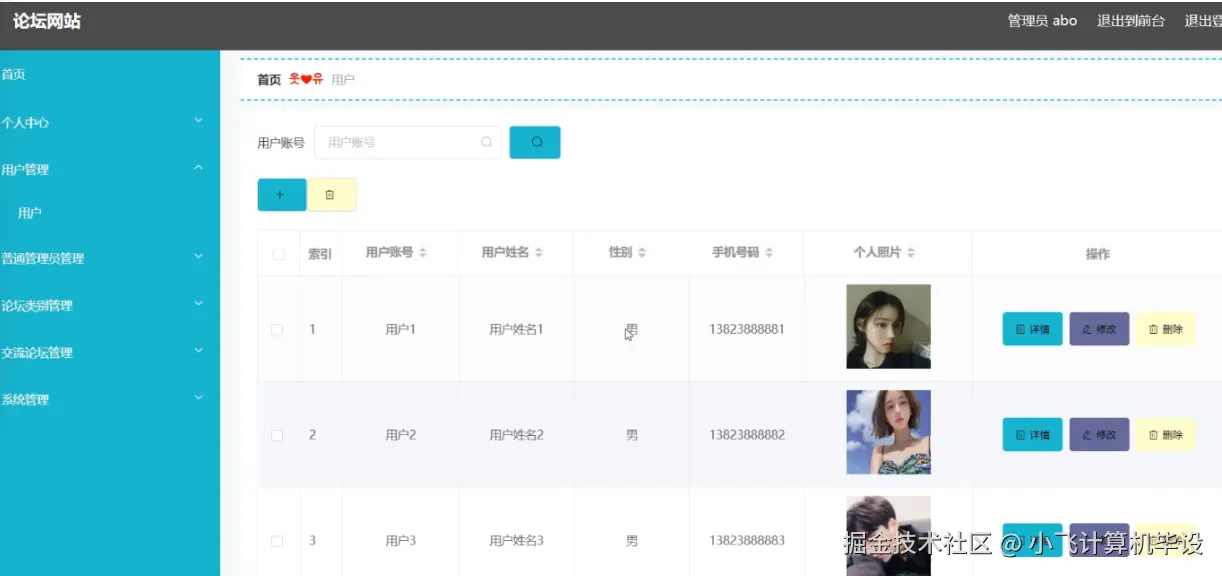This screenshot has height=576, width=1222.
Task: Click the magnifier icon inside the 用户账号 input
Action: pyautogui.click(x=486, y=142)
